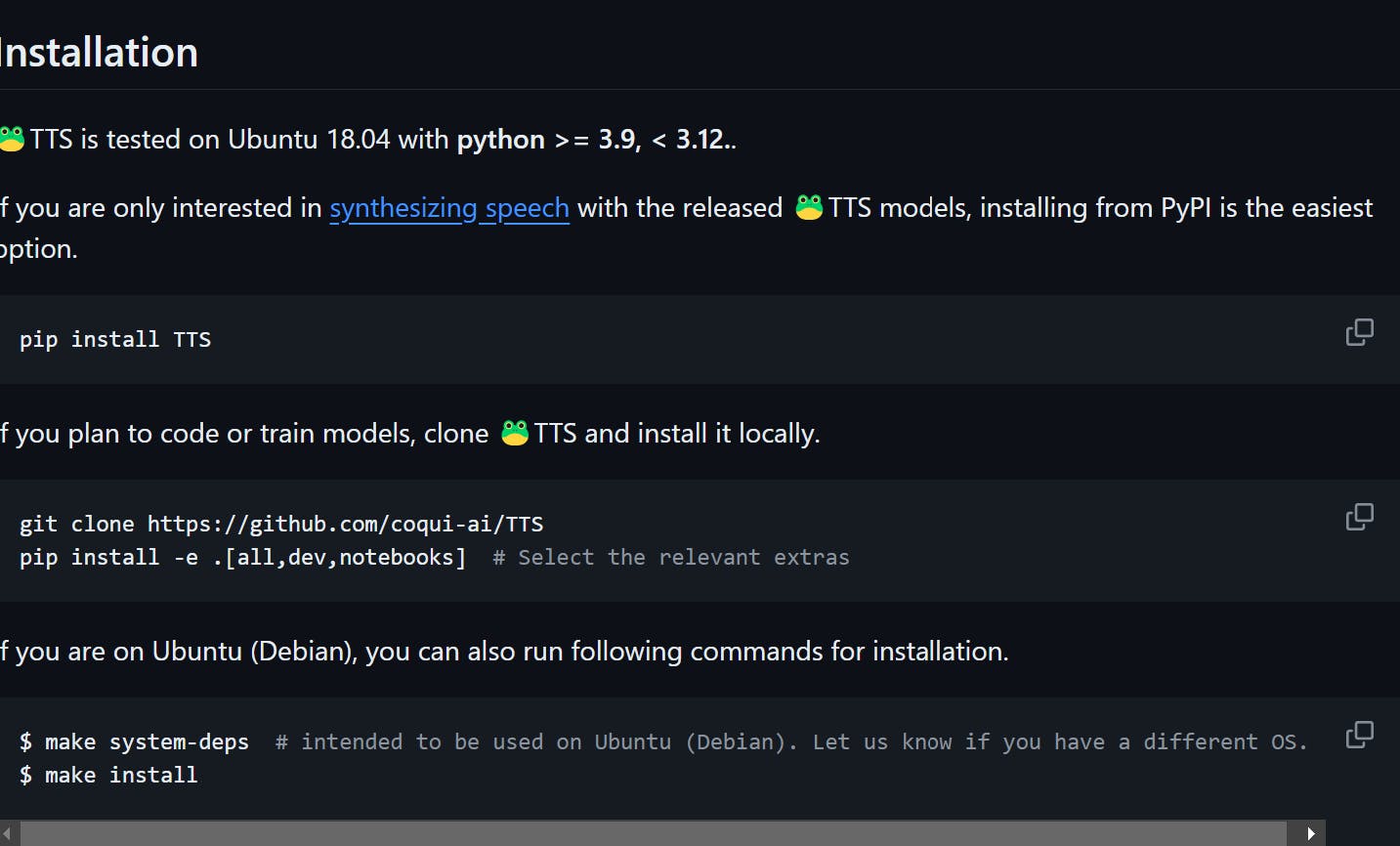Click the horizontal scrollbar thumb

tap(654, 833)
